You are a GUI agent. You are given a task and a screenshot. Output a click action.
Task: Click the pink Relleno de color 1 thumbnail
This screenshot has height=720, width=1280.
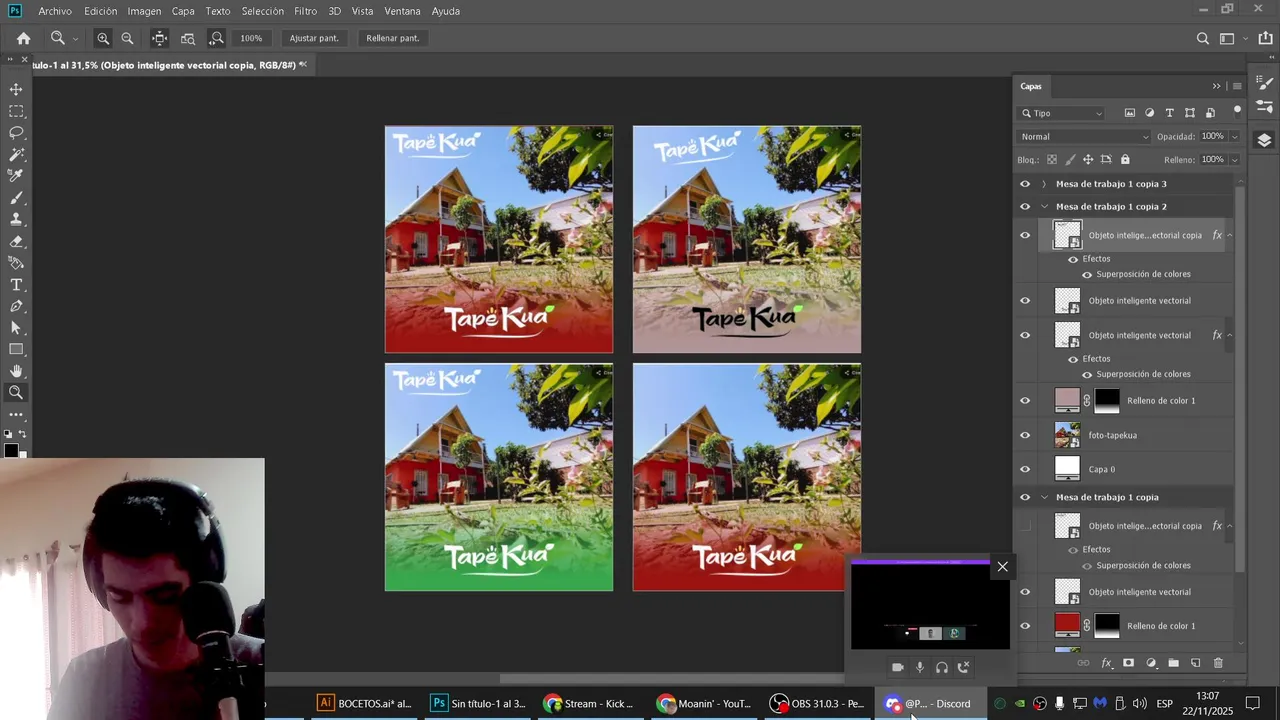click(x=1068, y=401)
